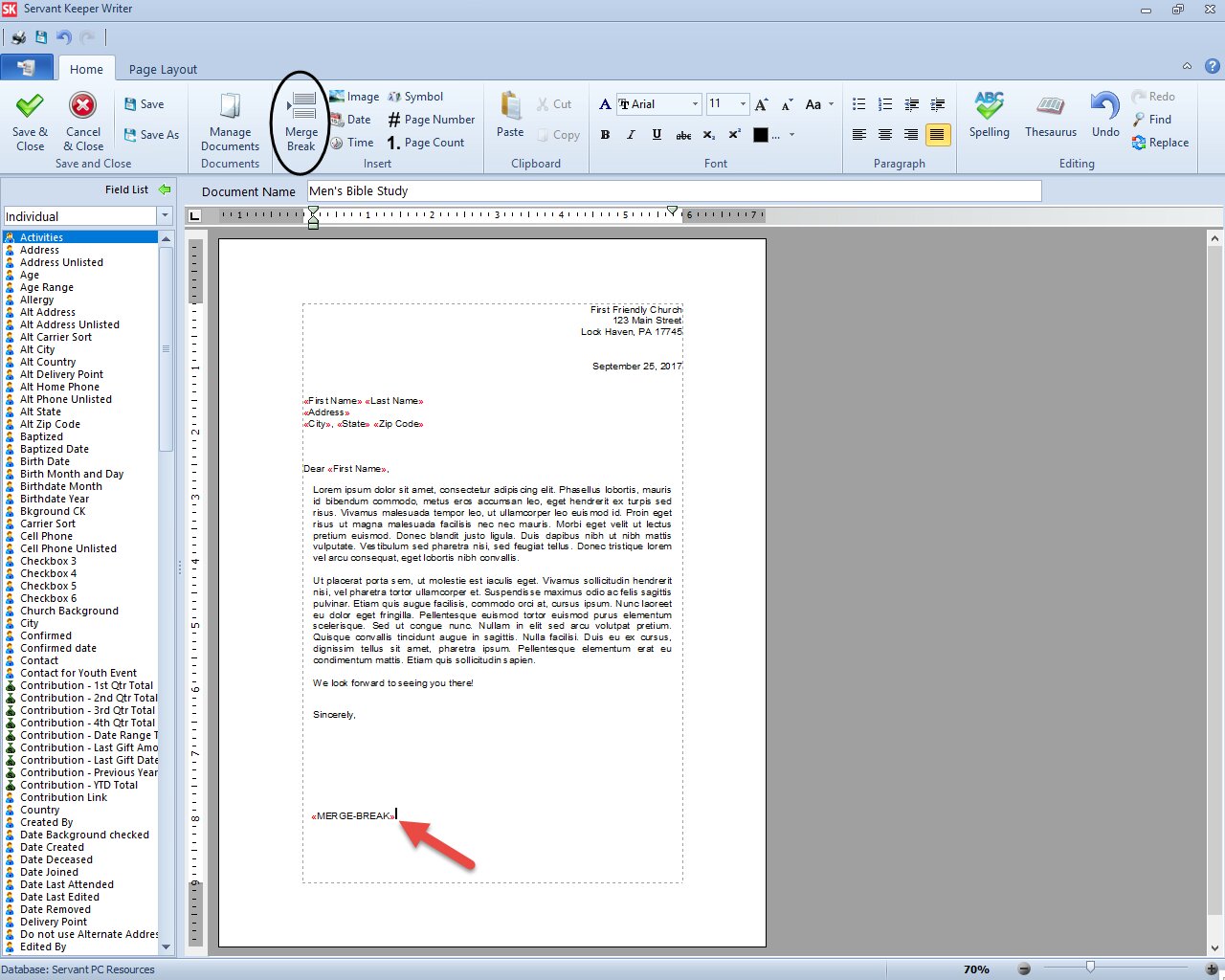Open the Arial font name dropdown
This screenshot has height=980, width=1225.
(x=695, y=104)
